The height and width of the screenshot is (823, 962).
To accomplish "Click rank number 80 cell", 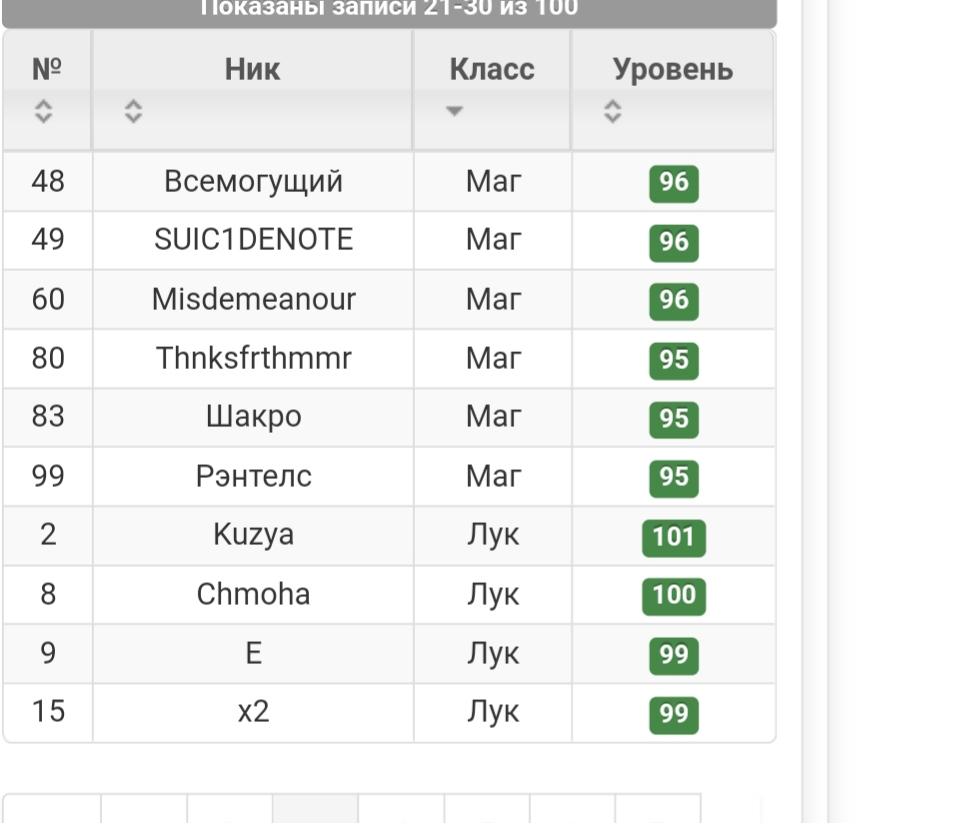I will [48, 358].
